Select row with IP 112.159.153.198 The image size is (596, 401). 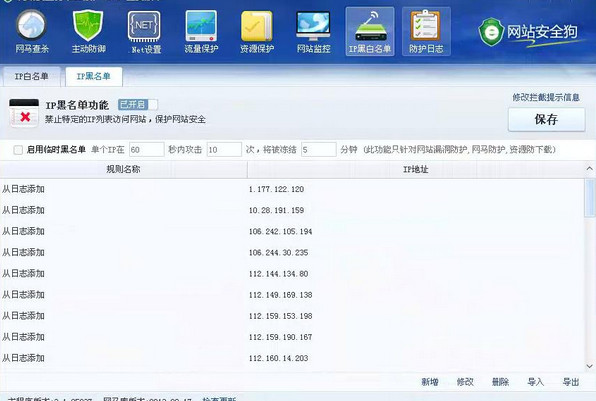click(292, 316)
